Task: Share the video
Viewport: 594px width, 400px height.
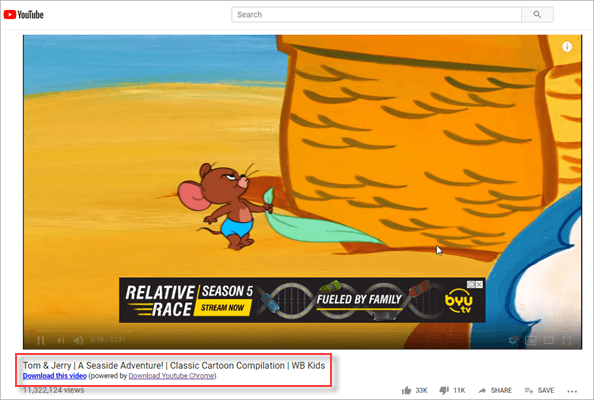Action: [x=495, y=390]
